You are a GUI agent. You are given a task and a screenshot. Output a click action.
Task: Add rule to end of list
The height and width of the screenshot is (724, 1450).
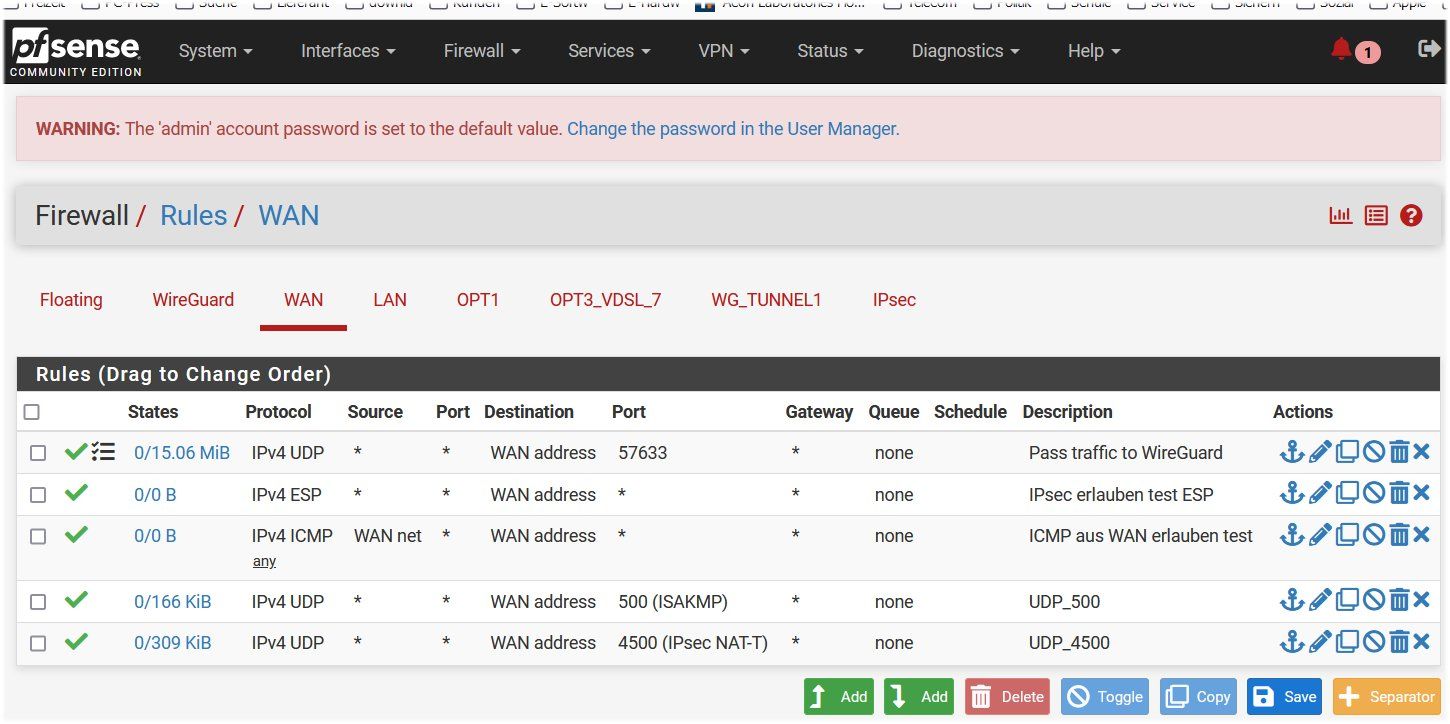919,696
